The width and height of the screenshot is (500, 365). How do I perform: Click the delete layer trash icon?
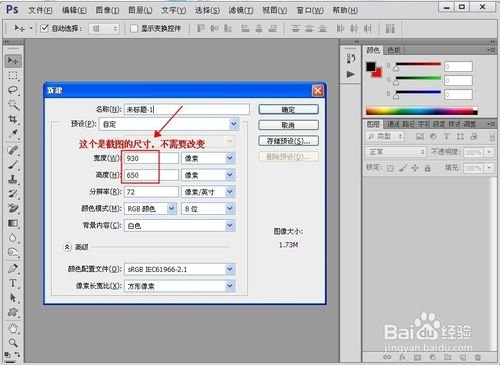[x=478, y=357]
